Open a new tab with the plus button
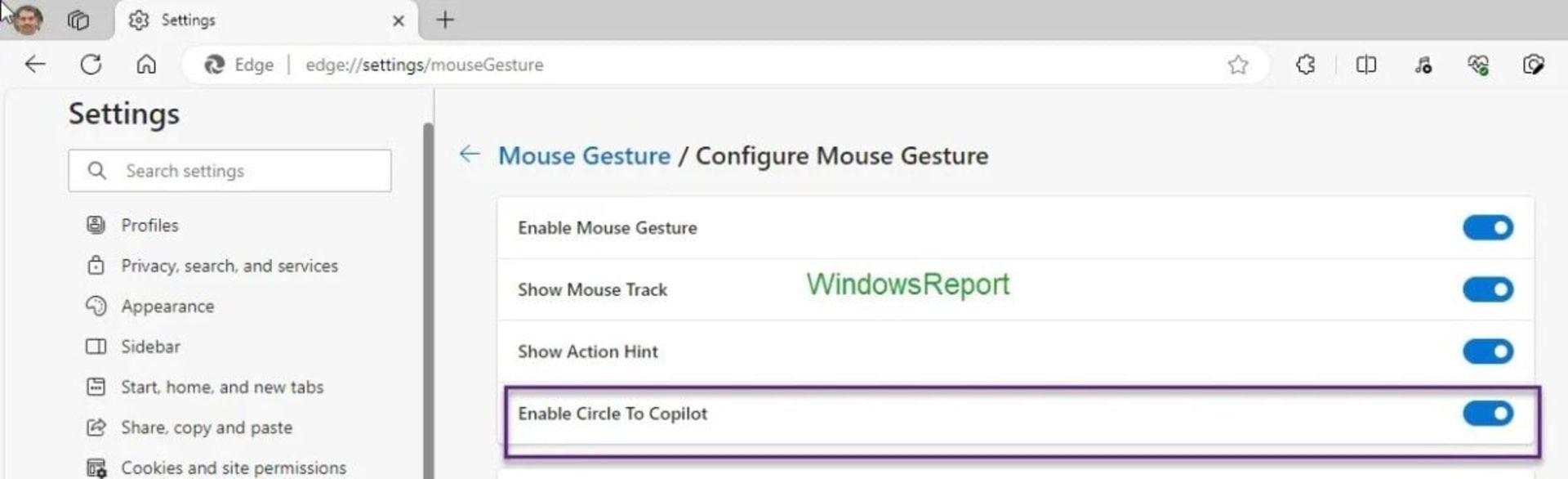 pyautogui.click(x=445, y=20)
